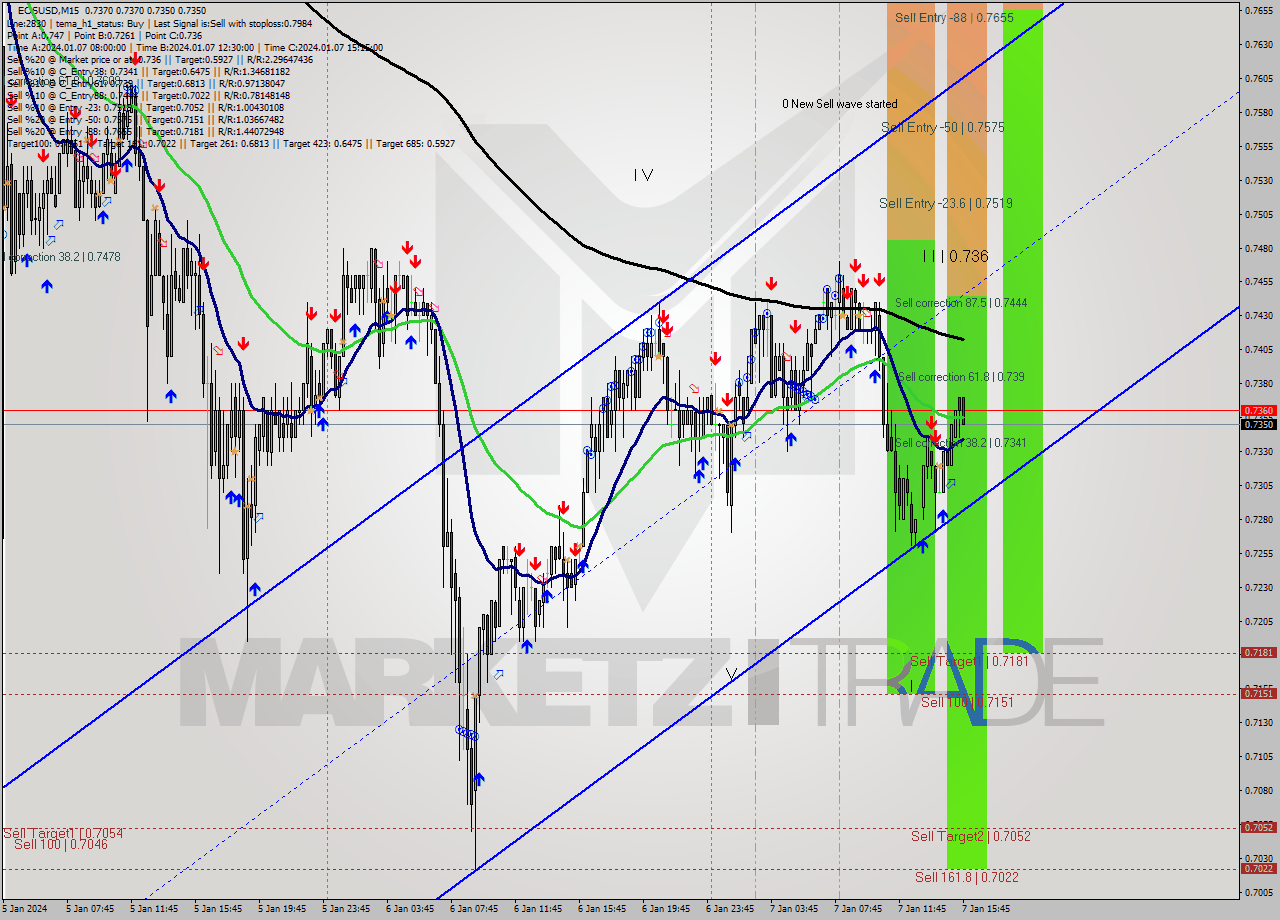Click the 'Sell Entry -23.6 | 0.7519' label
This screenshot has width=1280, height=920.
click(x=945, y=203)
